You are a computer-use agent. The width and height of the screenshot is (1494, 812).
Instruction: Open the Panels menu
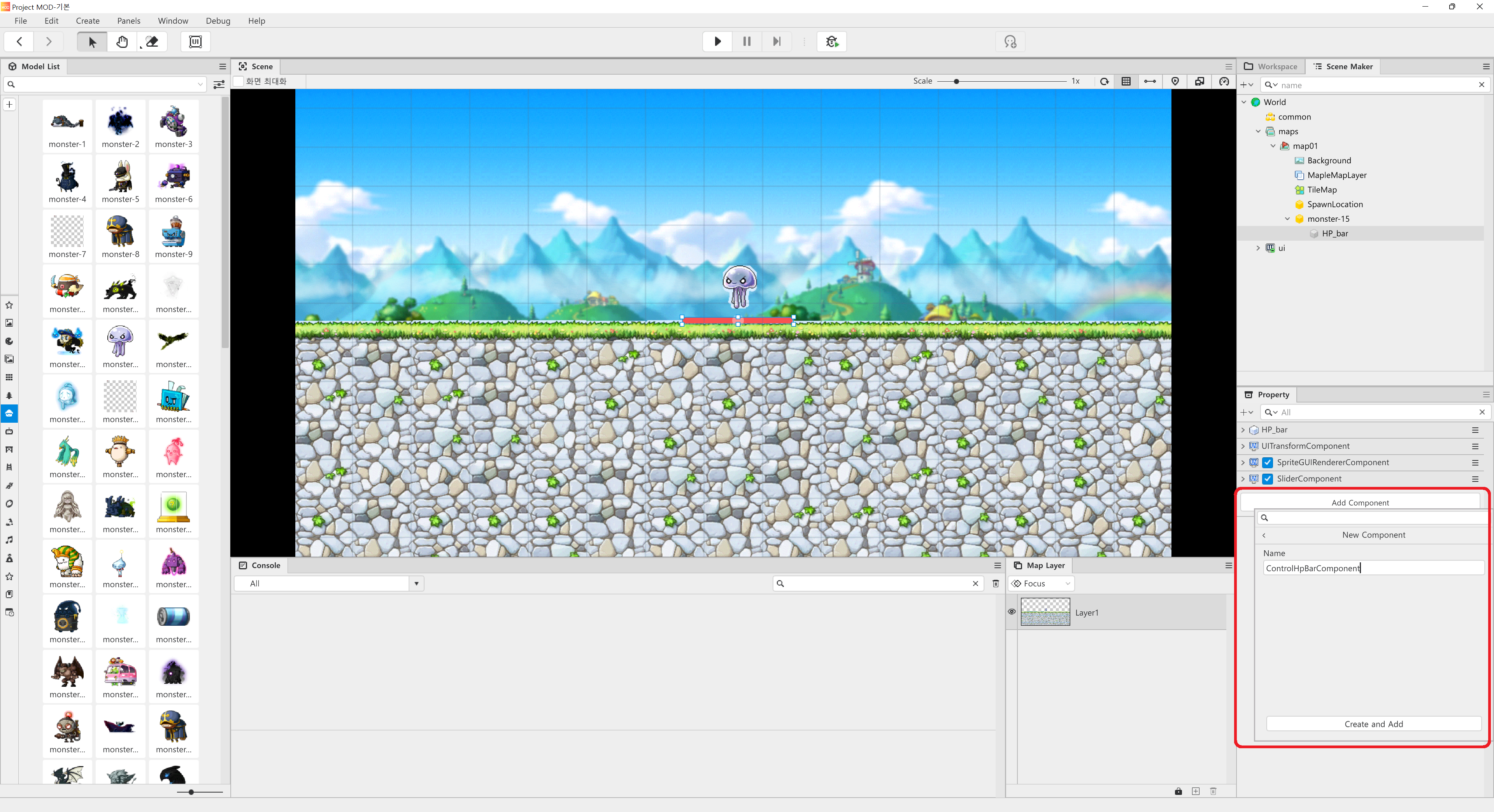coord(129,21)
